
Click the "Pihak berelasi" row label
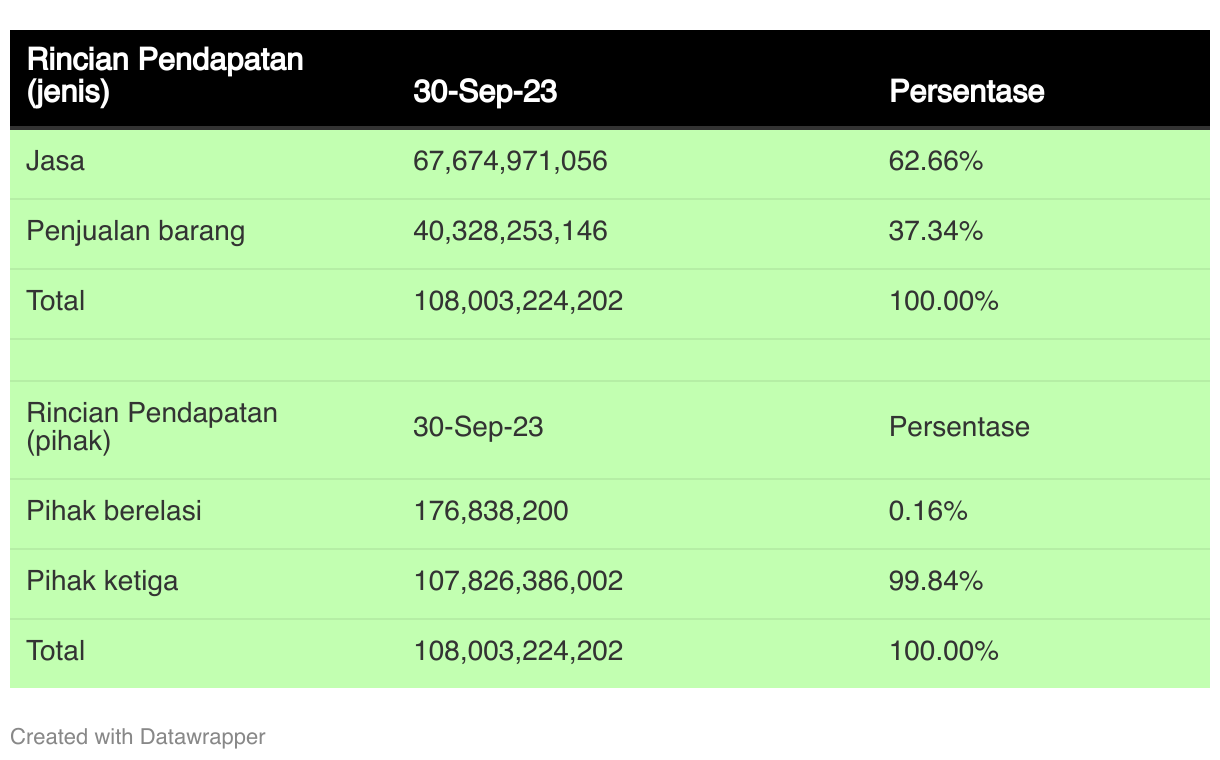(x=114, y=511)
